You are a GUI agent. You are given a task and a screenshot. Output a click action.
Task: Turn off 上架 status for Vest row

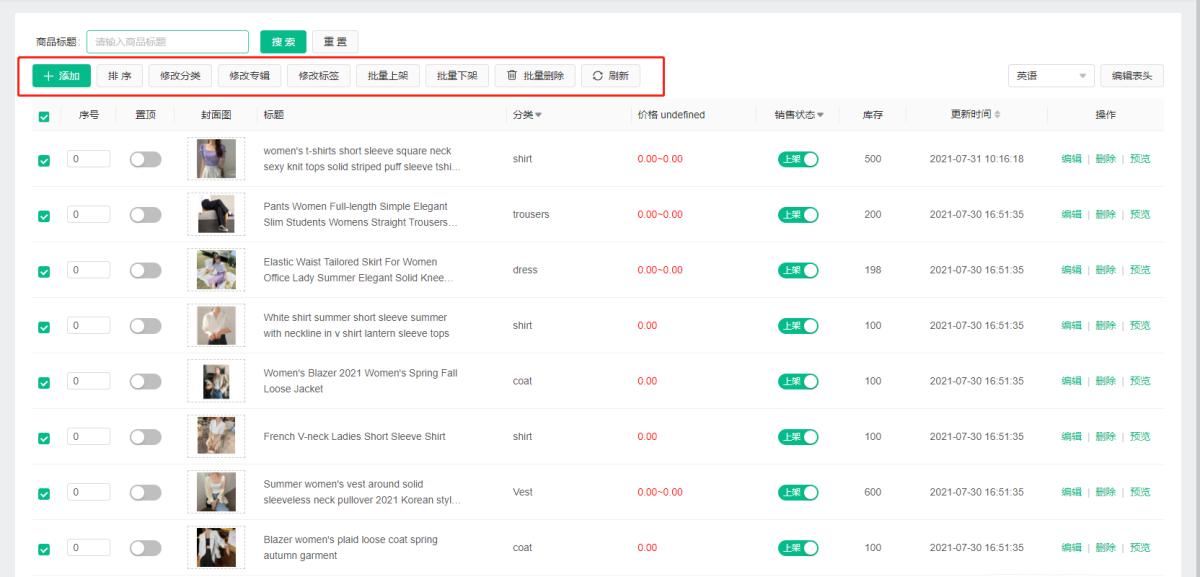[x=798, y=492]
